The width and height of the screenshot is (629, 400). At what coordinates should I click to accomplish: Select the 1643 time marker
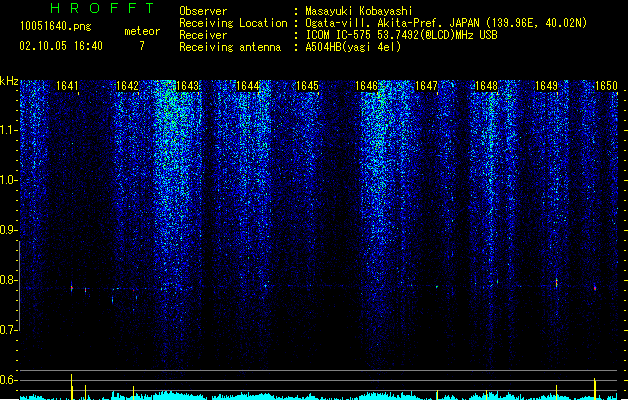tap(187, 86)
